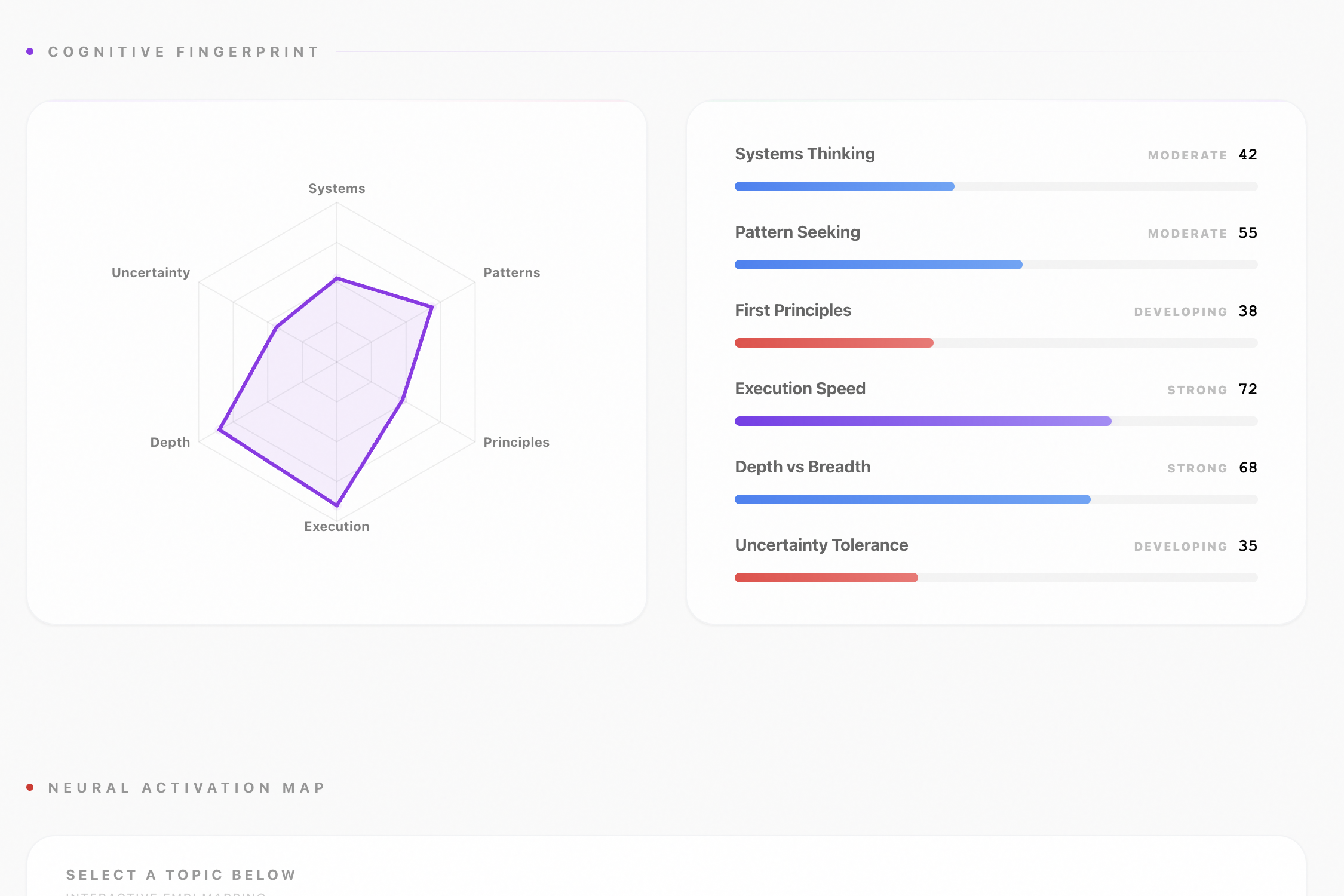This screenshot has height=896, width=1344.
Task: Click the Principles axis label
Action: coord(516,443)
